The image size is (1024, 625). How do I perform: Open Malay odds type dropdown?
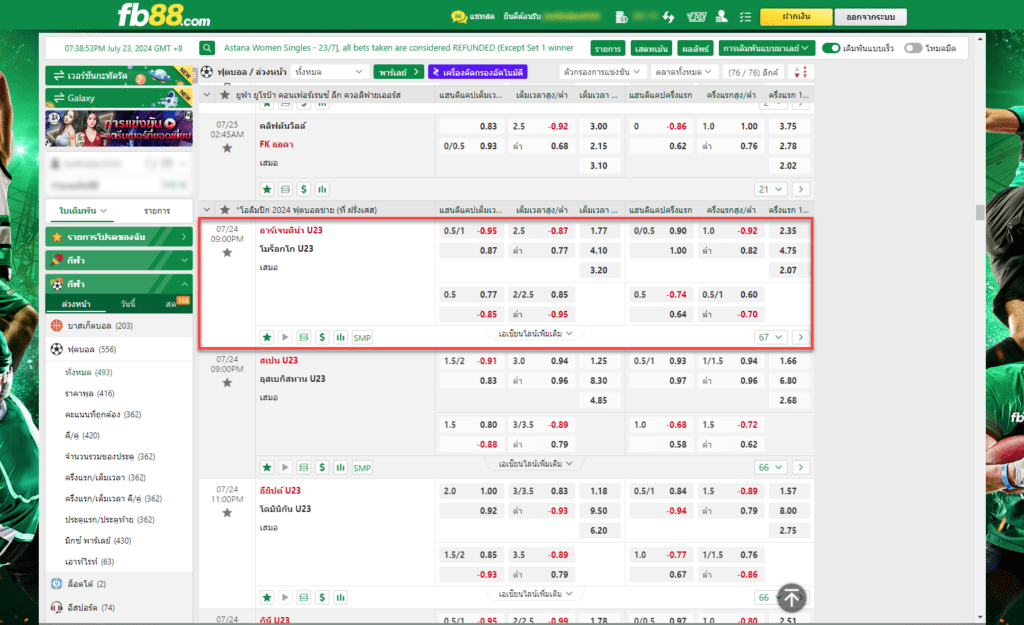(x=765, y=48)
